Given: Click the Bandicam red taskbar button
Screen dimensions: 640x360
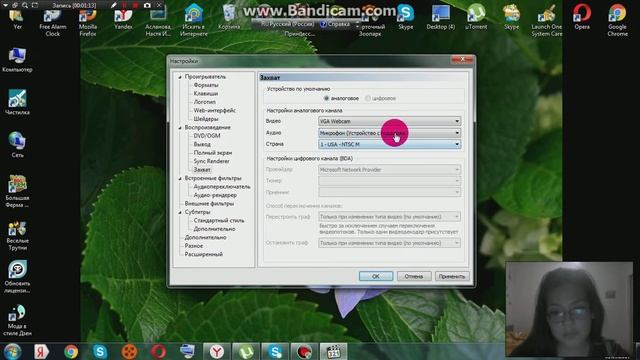Looking at the screenshot, I should pyautogui.click(x=304, y=351).
